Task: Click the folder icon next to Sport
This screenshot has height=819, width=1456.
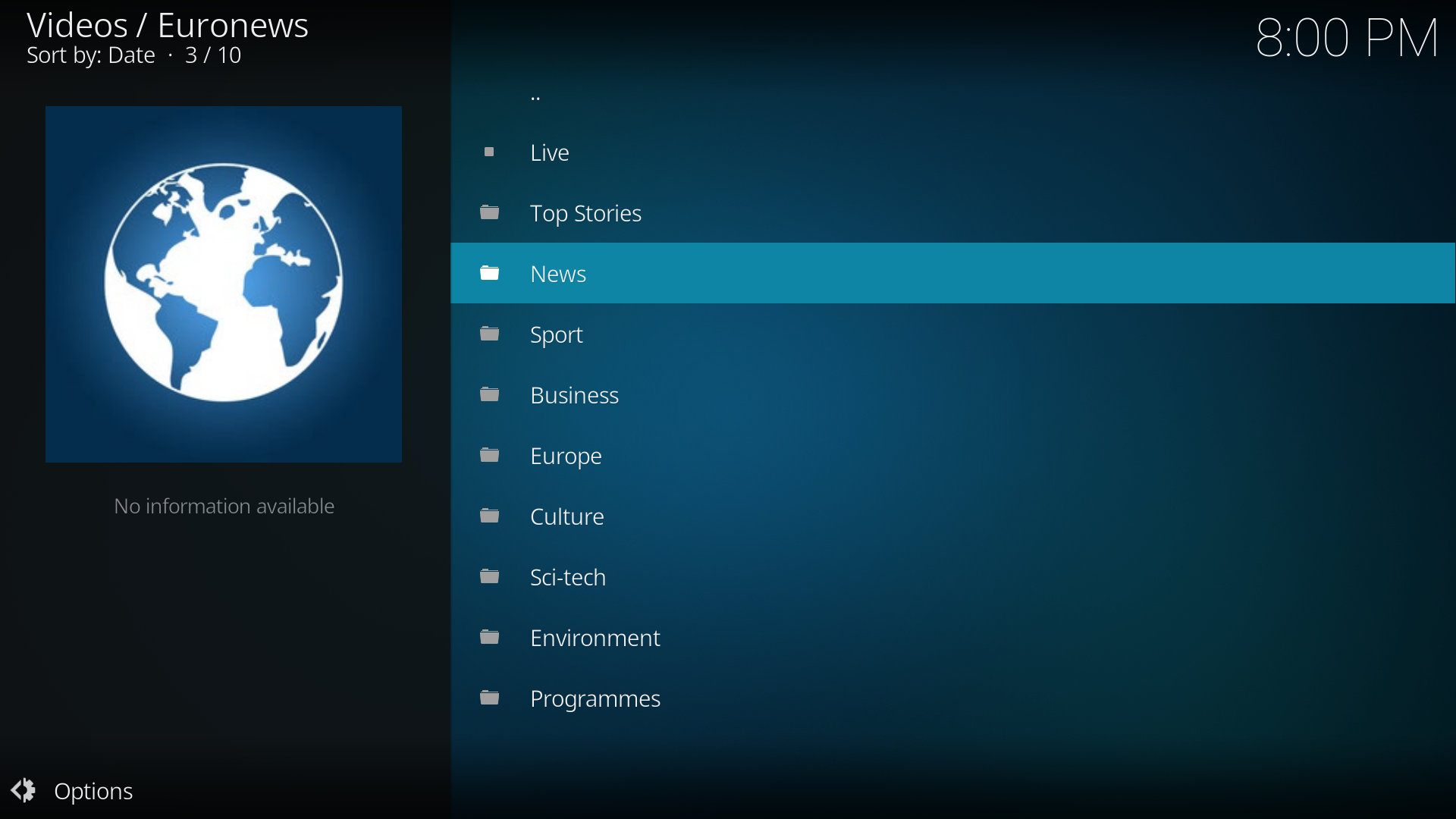Action: coord(490,334)
